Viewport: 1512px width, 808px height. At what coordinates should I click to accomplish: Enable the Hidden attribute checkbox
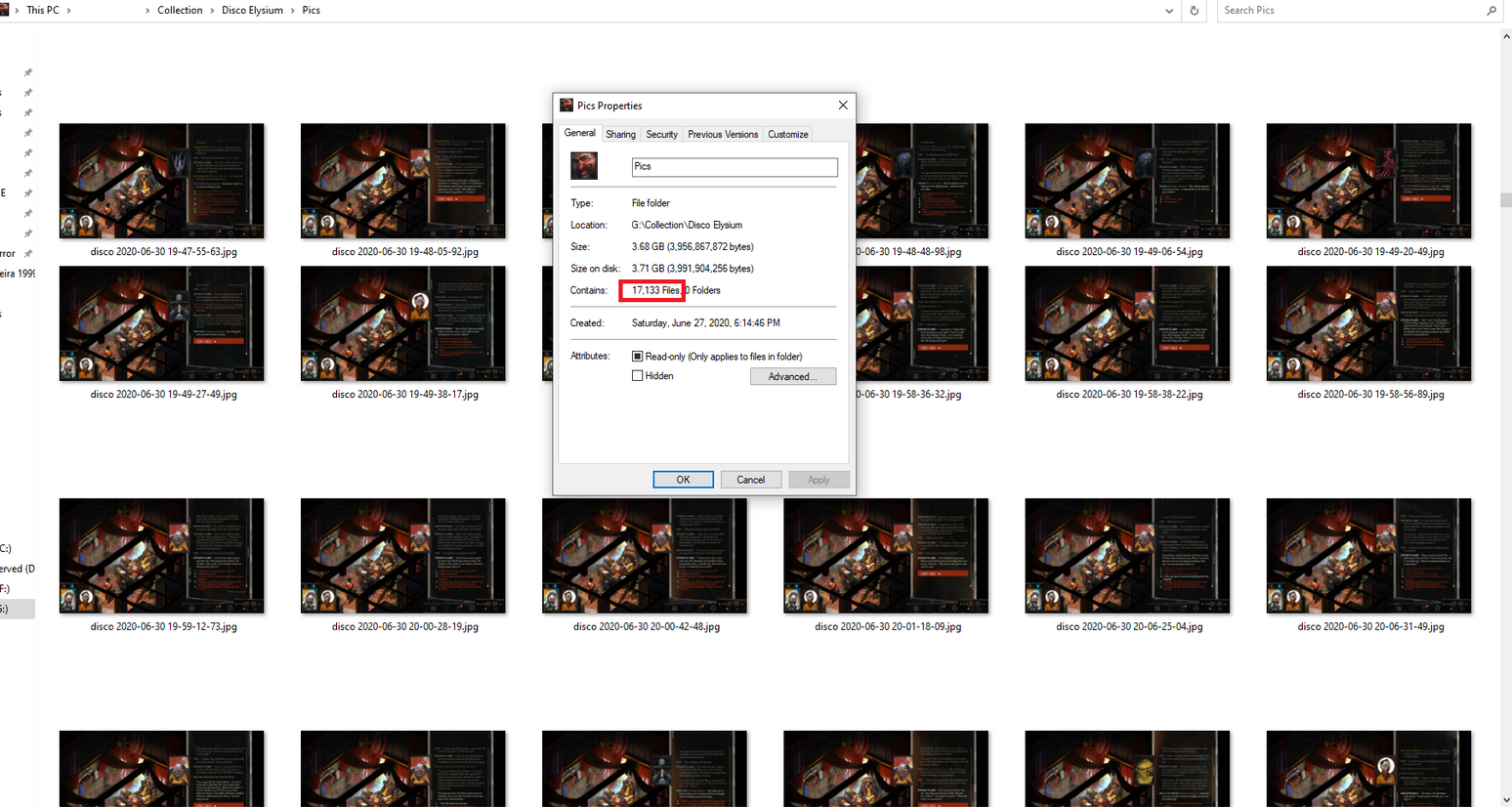coord(638,376)
